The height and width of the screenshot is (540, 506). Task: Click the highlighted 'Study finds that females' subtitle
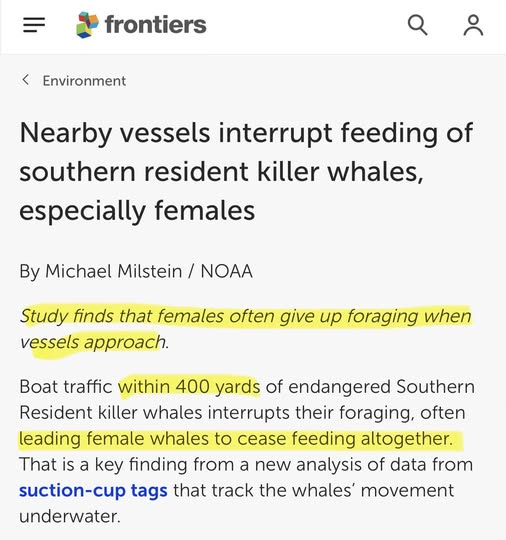point(123,316)
